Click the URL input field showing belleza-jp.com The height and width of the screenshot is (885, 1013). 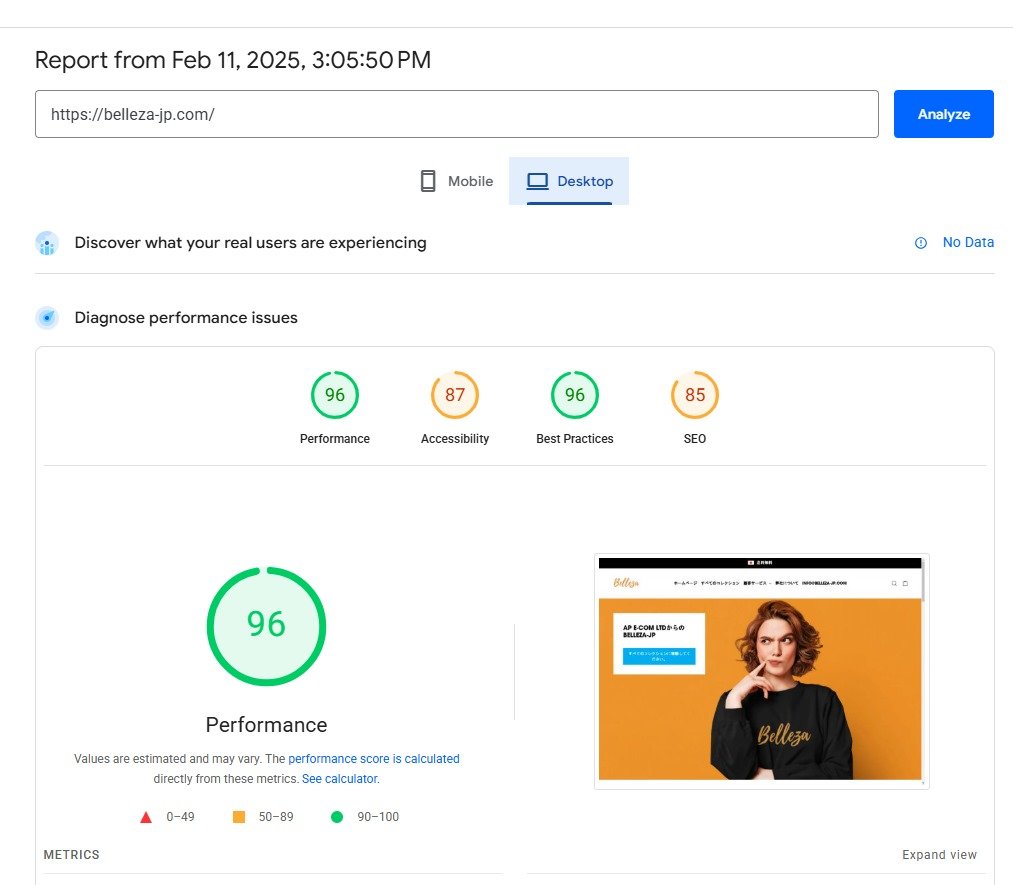pos(457,113)
